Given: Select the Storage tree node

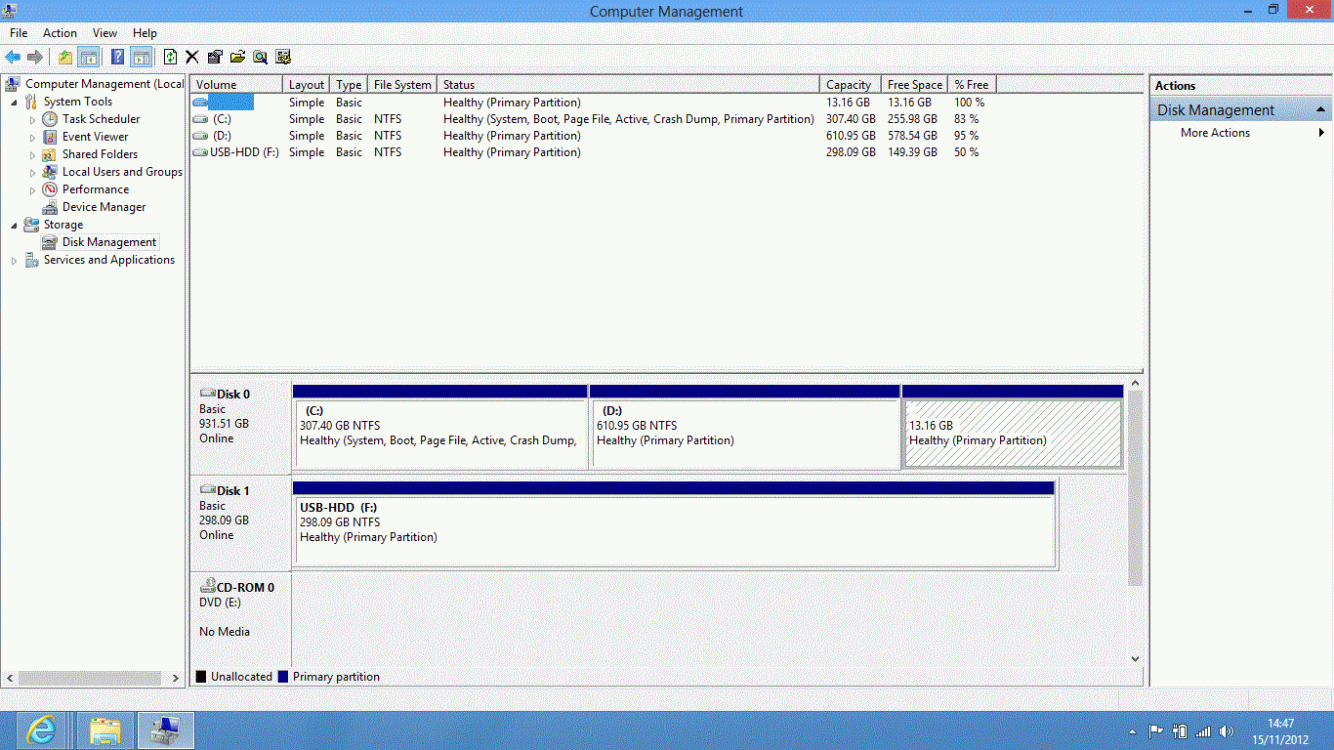Looking at the screenshot, I should [63, 225].
